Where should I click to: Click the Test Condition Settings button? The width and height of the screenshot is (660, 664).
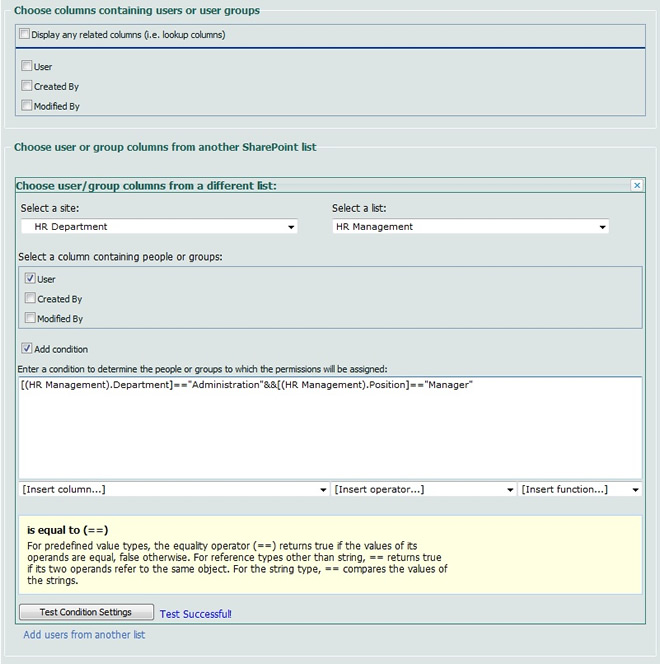[87, 612]
